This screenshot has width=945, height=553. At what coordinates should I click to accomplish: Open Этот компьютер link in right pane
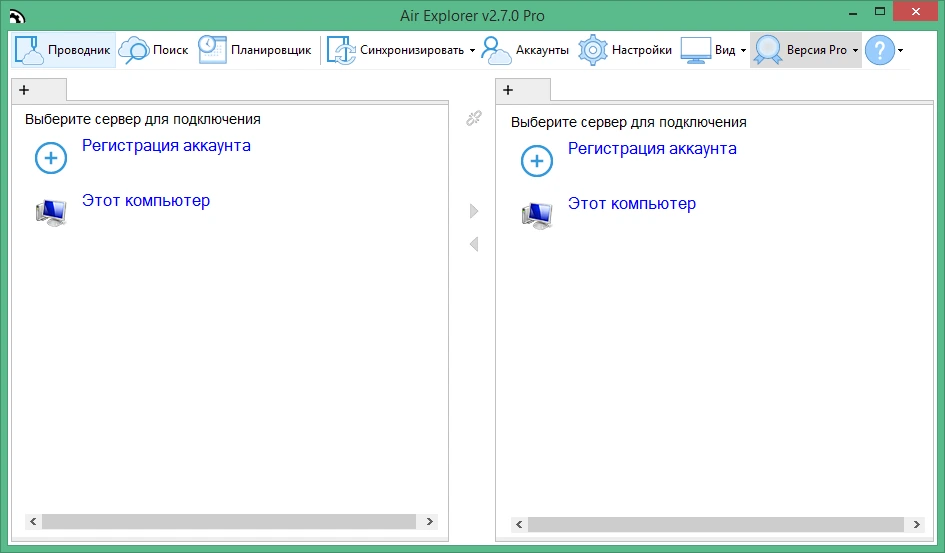point(632,204)
